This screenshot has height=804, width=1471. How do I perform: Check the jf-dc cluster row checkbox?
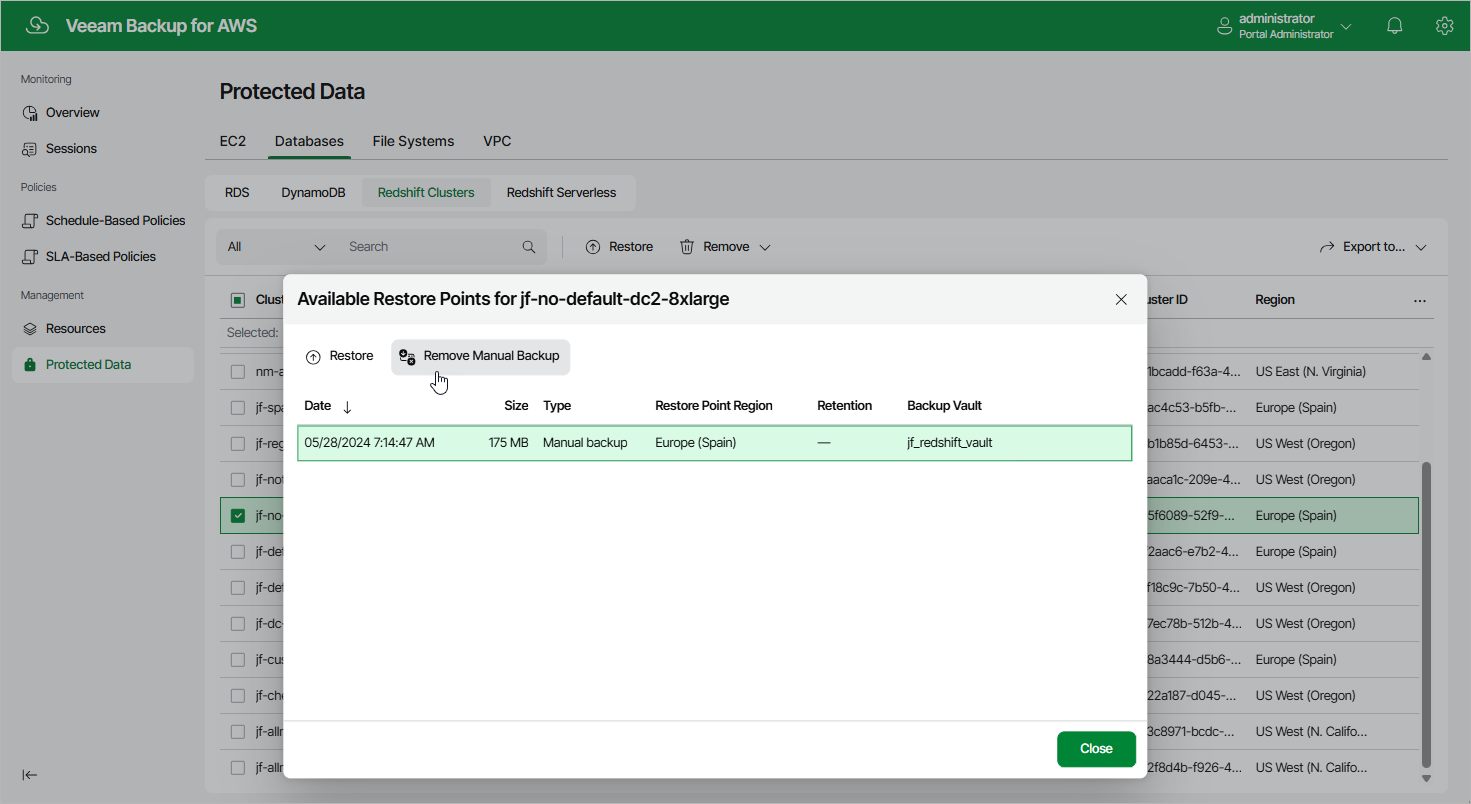click(x=238, y=624)
